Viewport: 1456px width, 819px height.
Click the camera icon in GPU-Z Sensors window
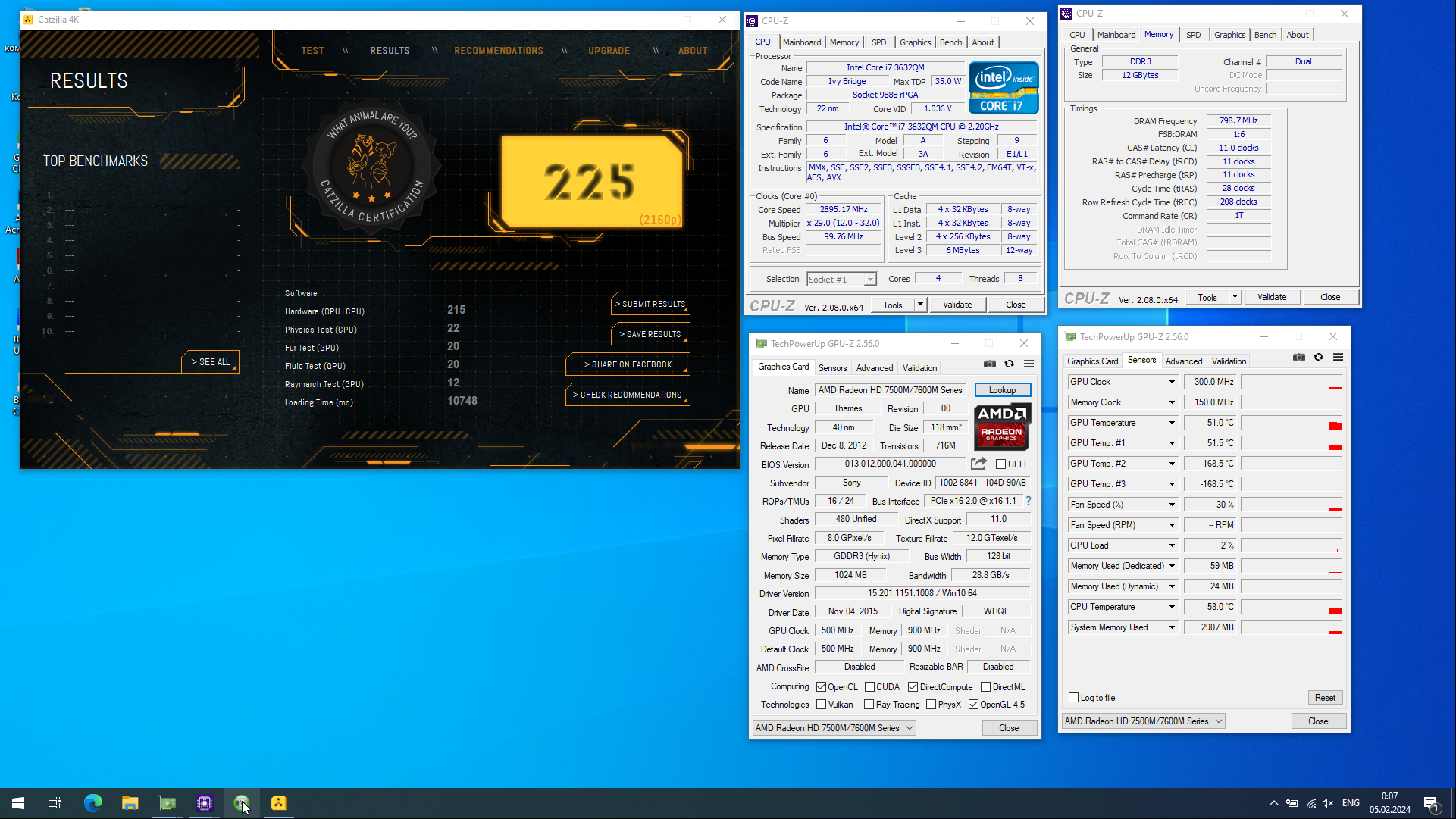pyautogui.click(x=1299, y=357)
